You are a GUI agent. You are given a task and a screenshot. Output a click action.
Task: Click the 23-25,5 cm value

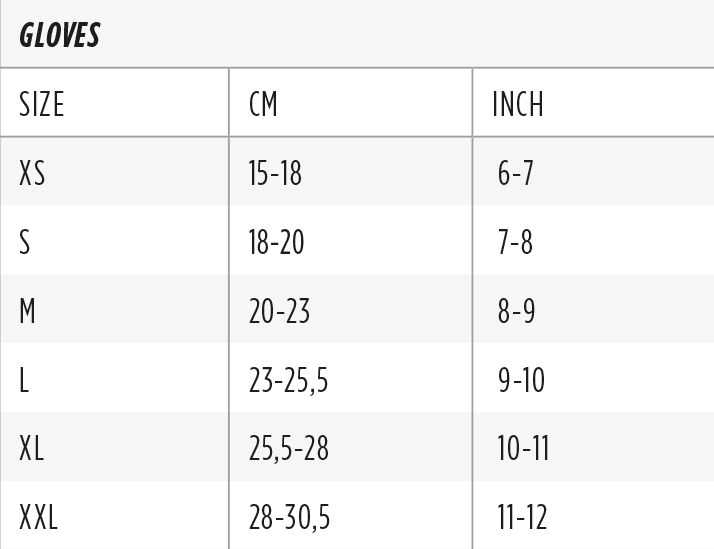point(288,380)
